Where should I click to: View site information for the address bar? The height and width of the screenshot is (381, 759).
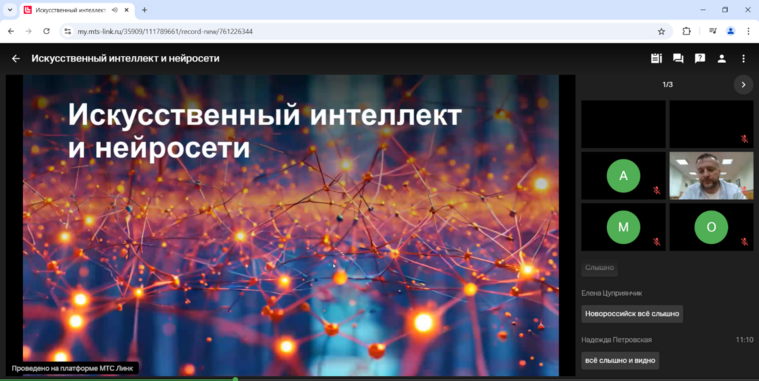pyautogui.click(x=68, y=31)
